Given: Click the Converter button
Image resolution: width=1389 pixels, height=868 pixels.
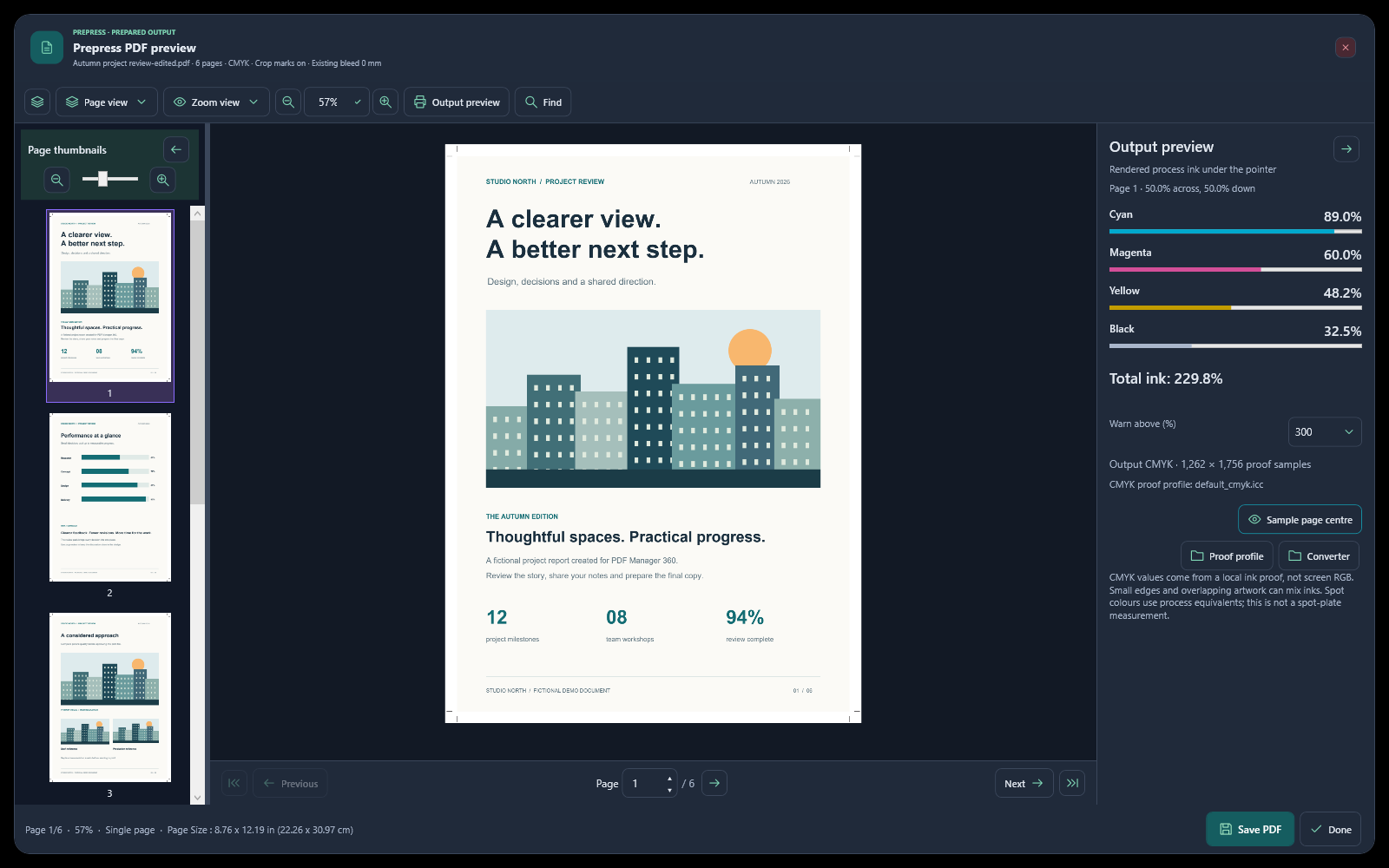Looking at the screenshot, I should pyautogui.click(x=1319, y=556).
